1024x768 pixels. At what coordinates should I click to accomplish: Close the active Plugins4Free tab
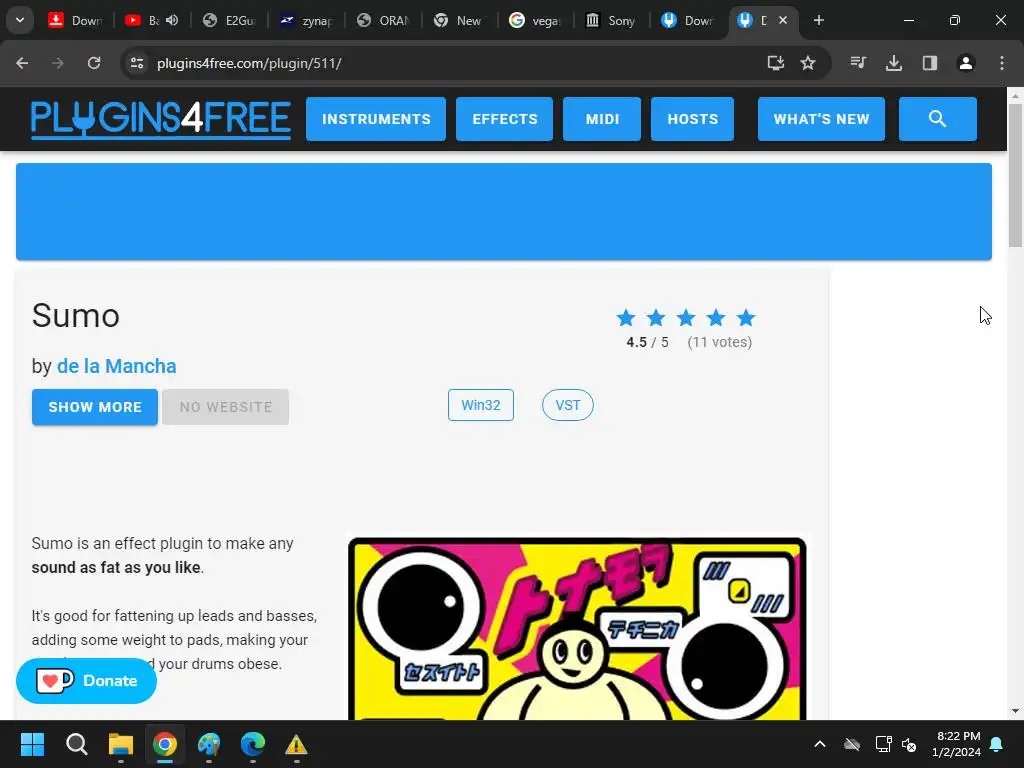point(783,20)
